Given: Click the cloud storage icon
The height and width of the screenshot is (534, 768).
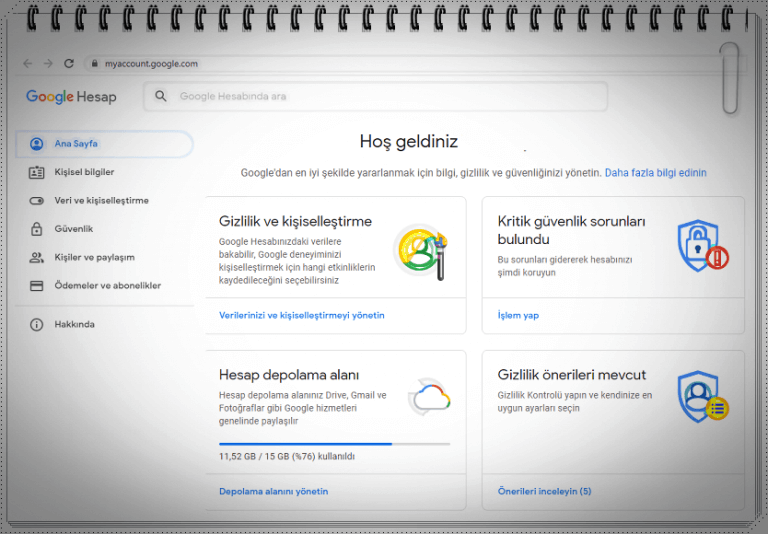Looking at the screenshot, I should pyautogui.click(x=430, y=397).
